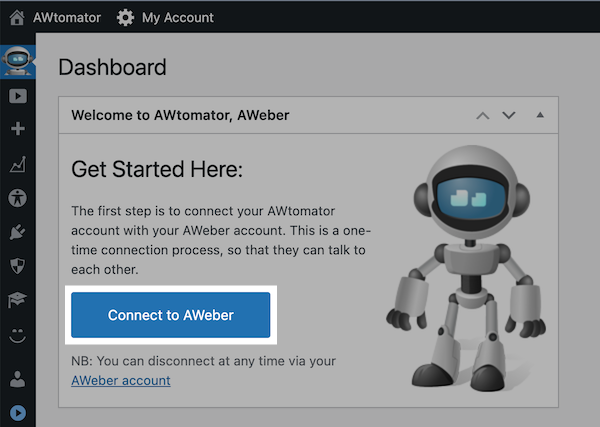Follow the AWeber account link
The width and height of the screenshot is (600, 427).
(x=120, y=380)
